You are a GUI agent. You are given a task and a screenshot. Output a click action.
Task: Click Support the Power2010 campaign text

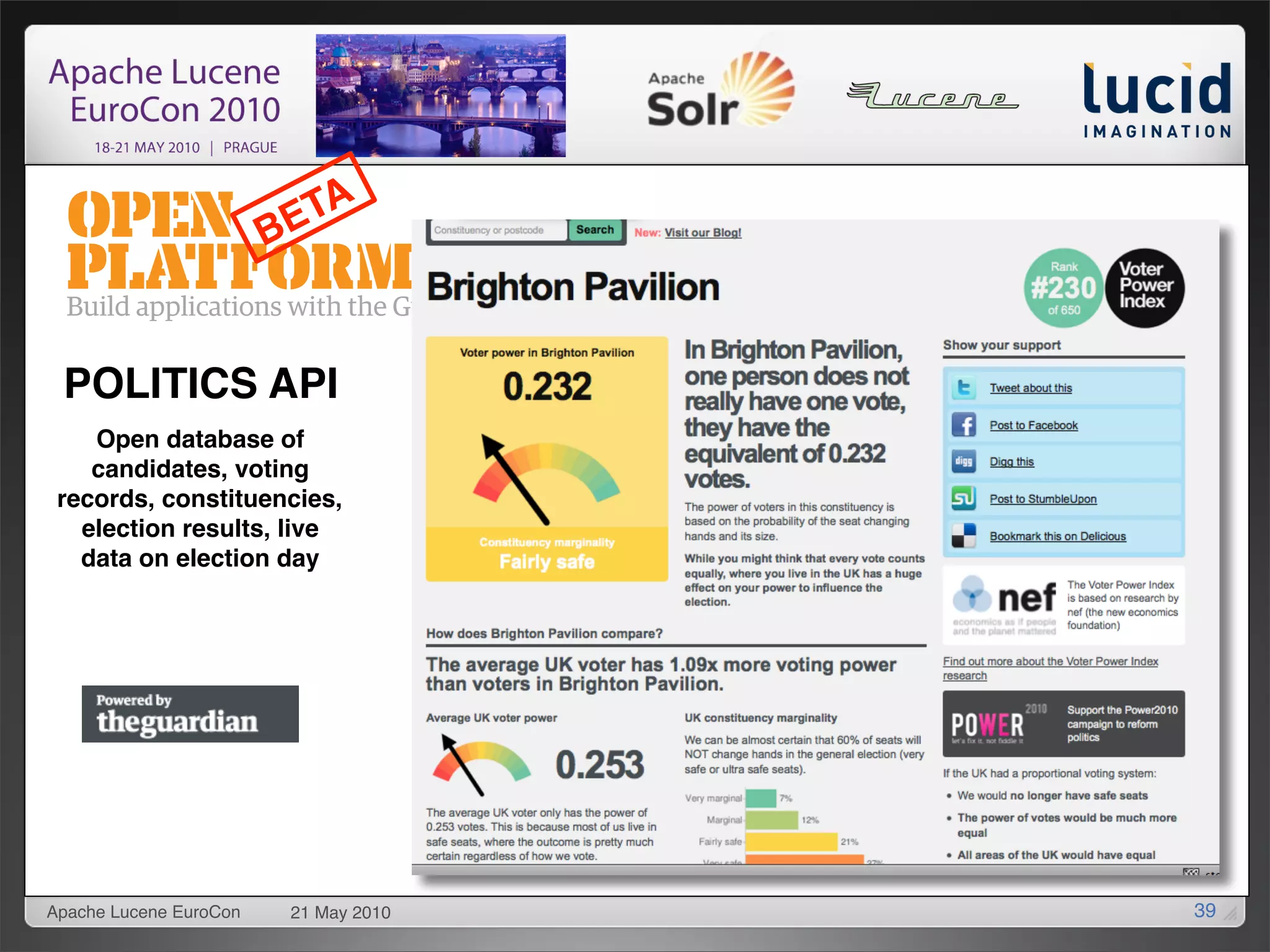(1122, 723)
